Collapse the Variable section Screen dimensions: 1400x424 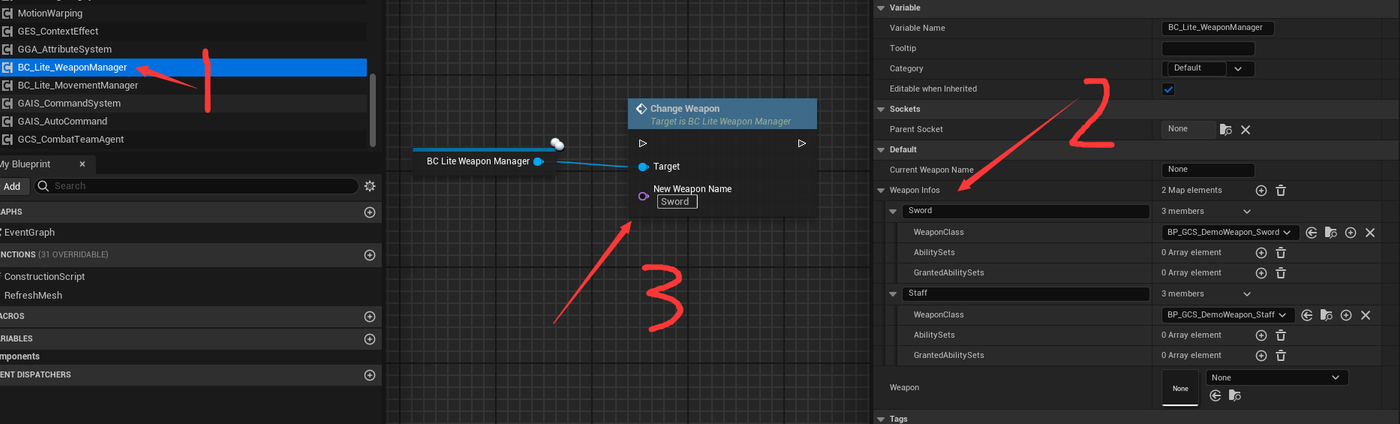881,8
